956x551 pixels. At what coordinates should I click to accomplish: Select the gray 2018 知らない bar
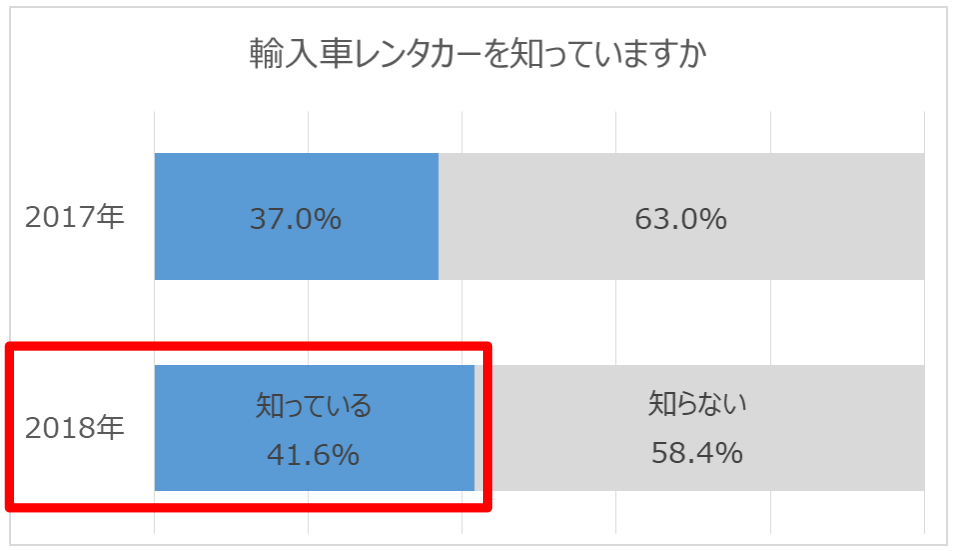[x=699, y=428]
